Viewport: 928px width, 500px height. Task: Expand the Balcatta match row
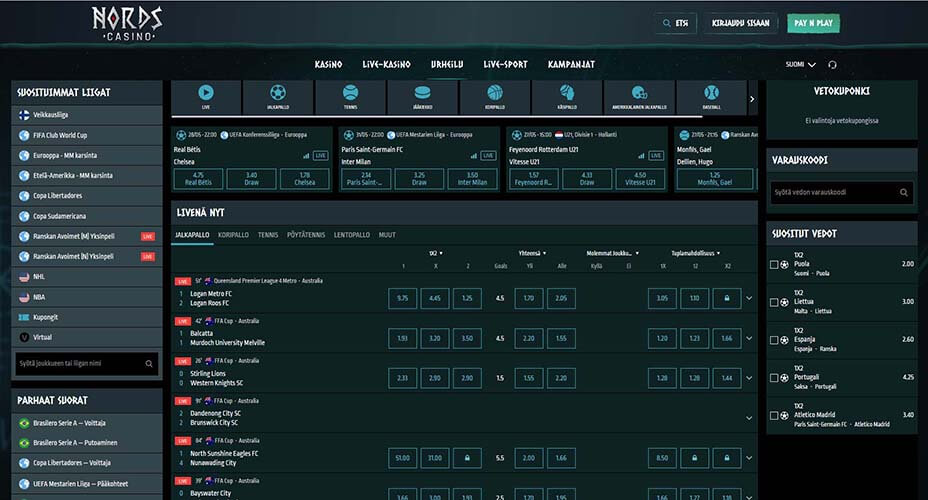(749, 338)
